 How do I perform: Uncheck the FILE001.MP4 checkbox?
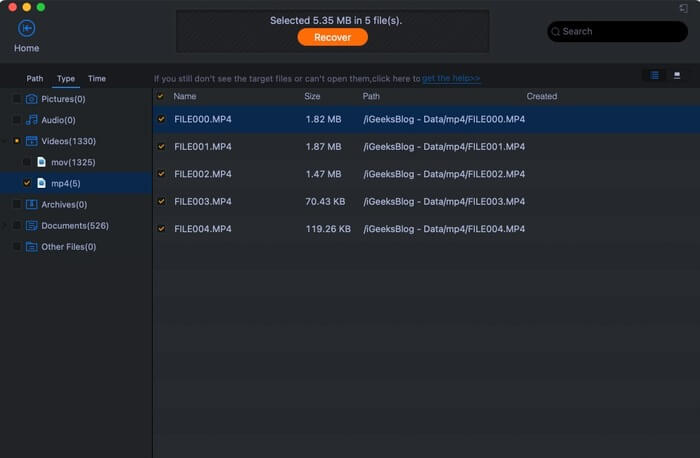click(x=161, y=146)
